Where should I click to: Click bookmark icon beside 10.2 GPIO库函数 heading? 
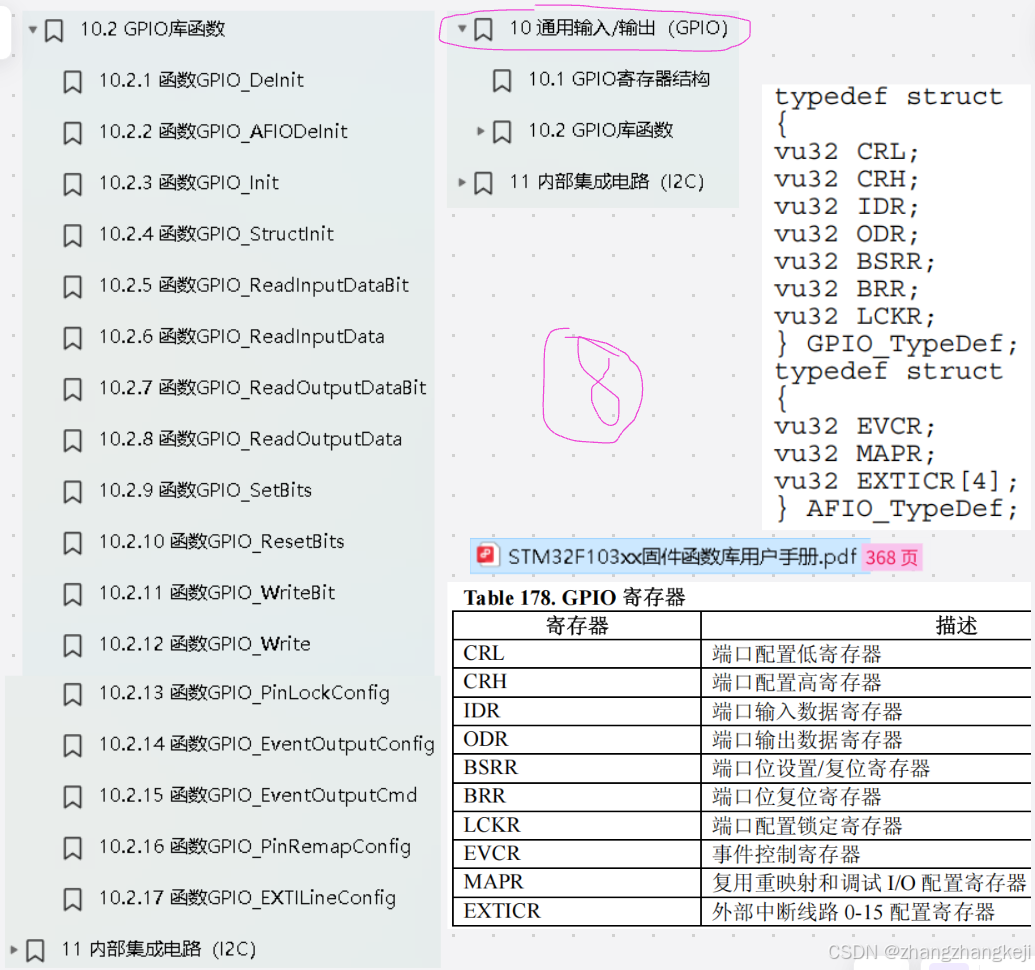[53, 30]
